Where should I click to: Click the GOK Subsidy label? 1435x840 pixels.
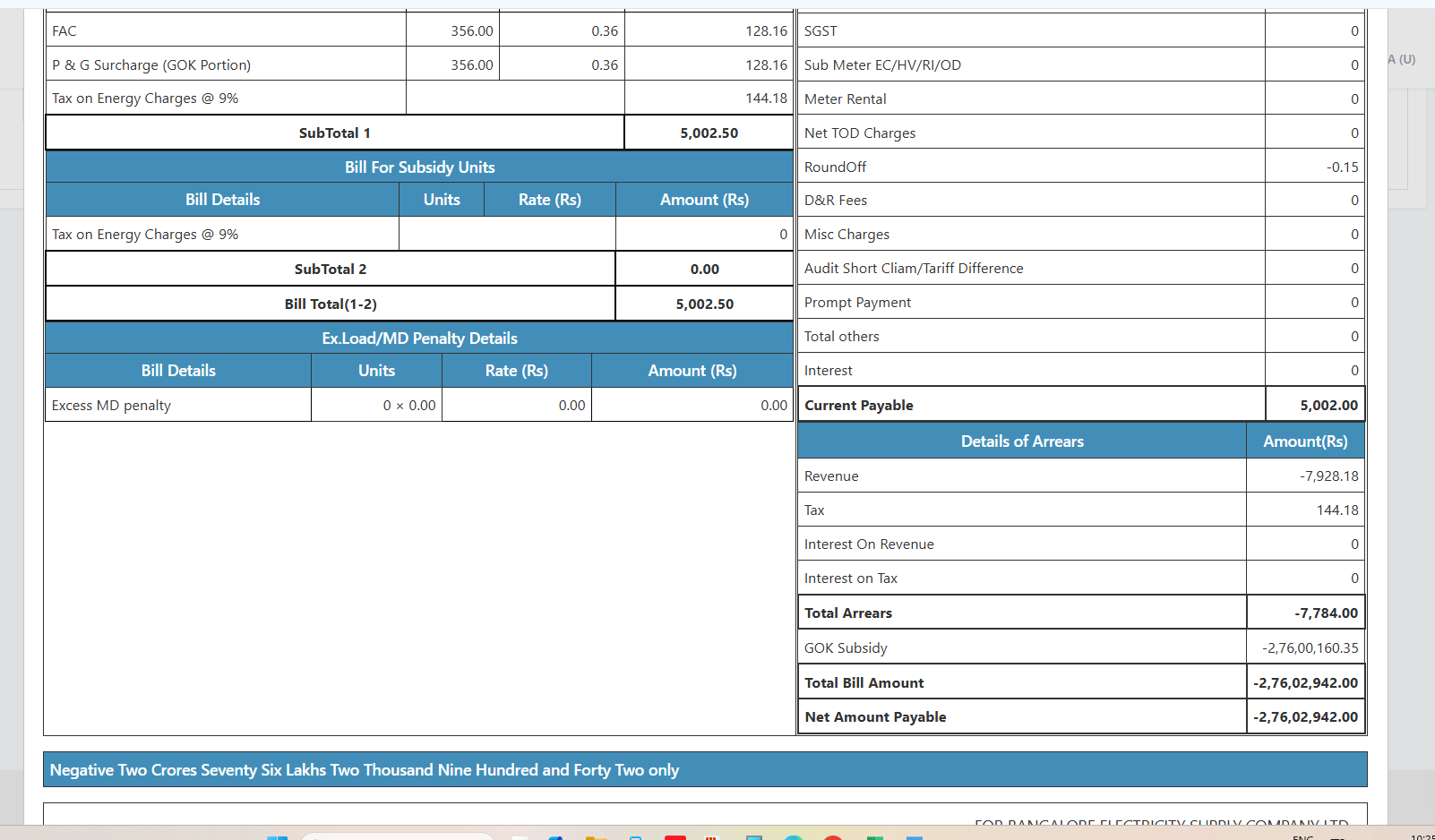tap(846, 648)
